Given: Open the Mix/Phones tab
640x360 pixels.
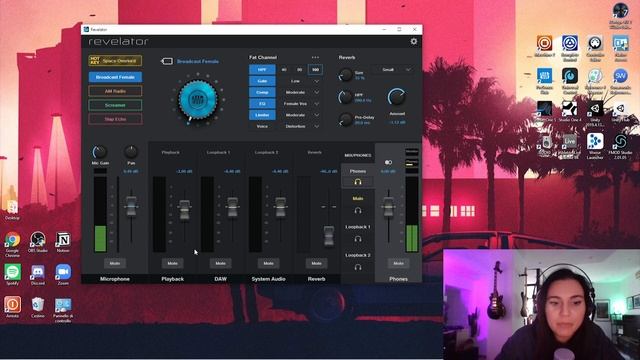Looking at the screenshot, I should [x=358, y=155].
